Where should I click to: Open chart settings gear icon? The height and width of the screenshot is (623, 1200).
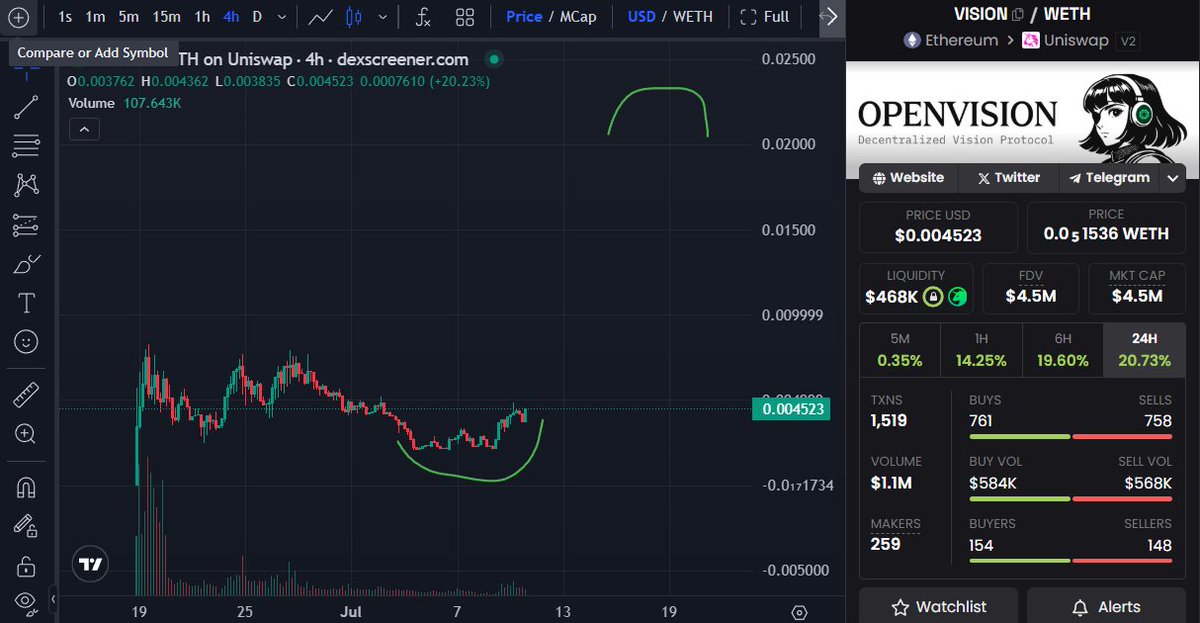799,612
